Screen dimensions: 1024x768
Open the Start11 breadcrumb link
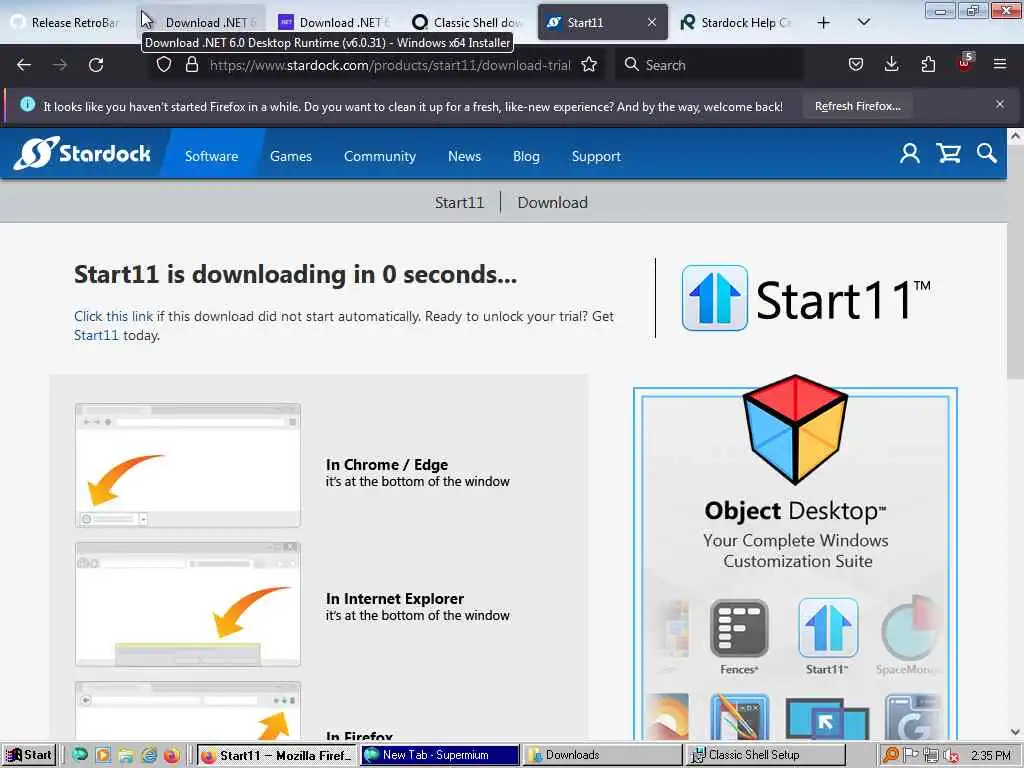coord(460,202)
